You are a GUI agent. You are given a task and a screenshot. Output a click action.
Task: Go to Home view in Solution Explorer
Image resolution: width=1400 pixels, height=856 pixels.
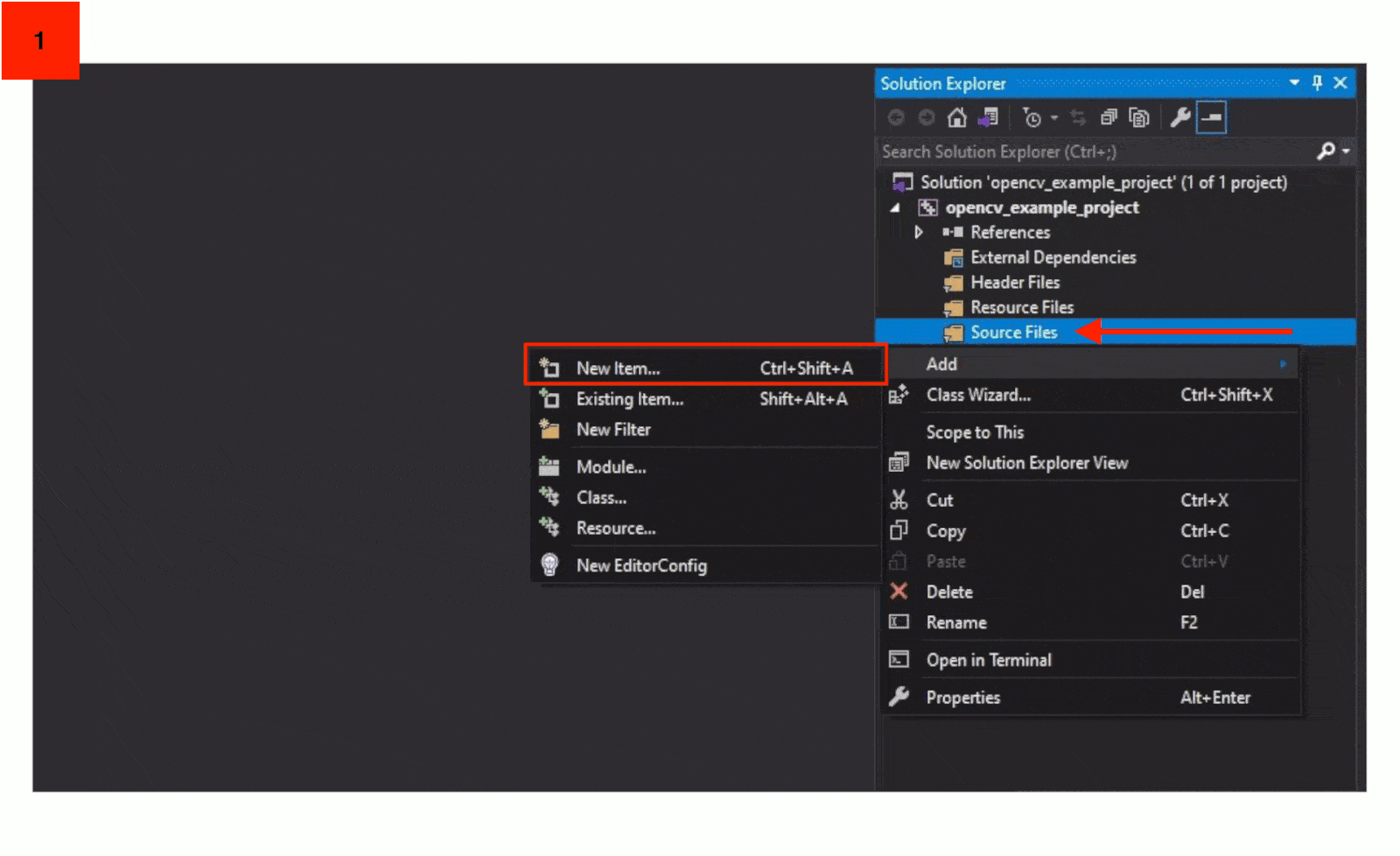[957, 117]
